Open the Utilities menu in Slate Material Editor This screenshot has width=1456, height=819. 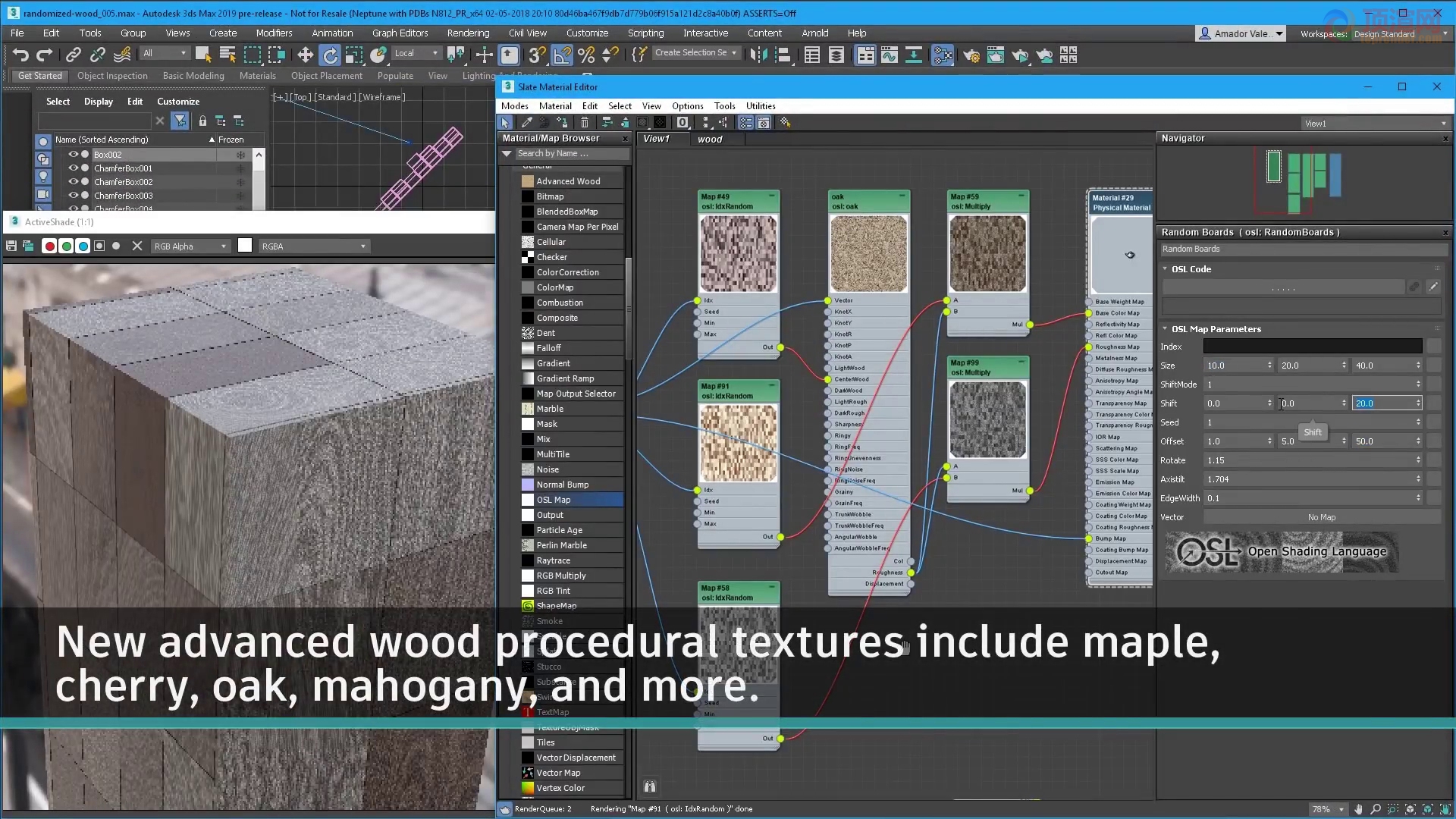[761, 106]
